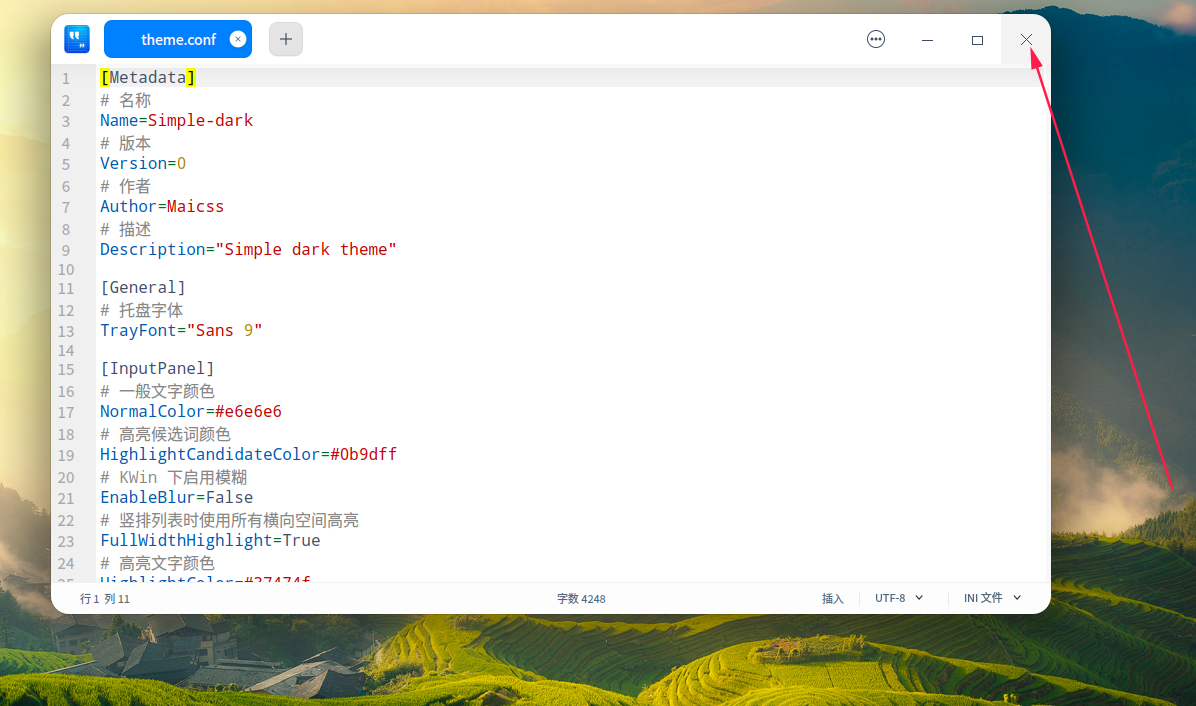Click the comment # 高亮候选词颜色
1196x706 pixels.
pos(165,434)
